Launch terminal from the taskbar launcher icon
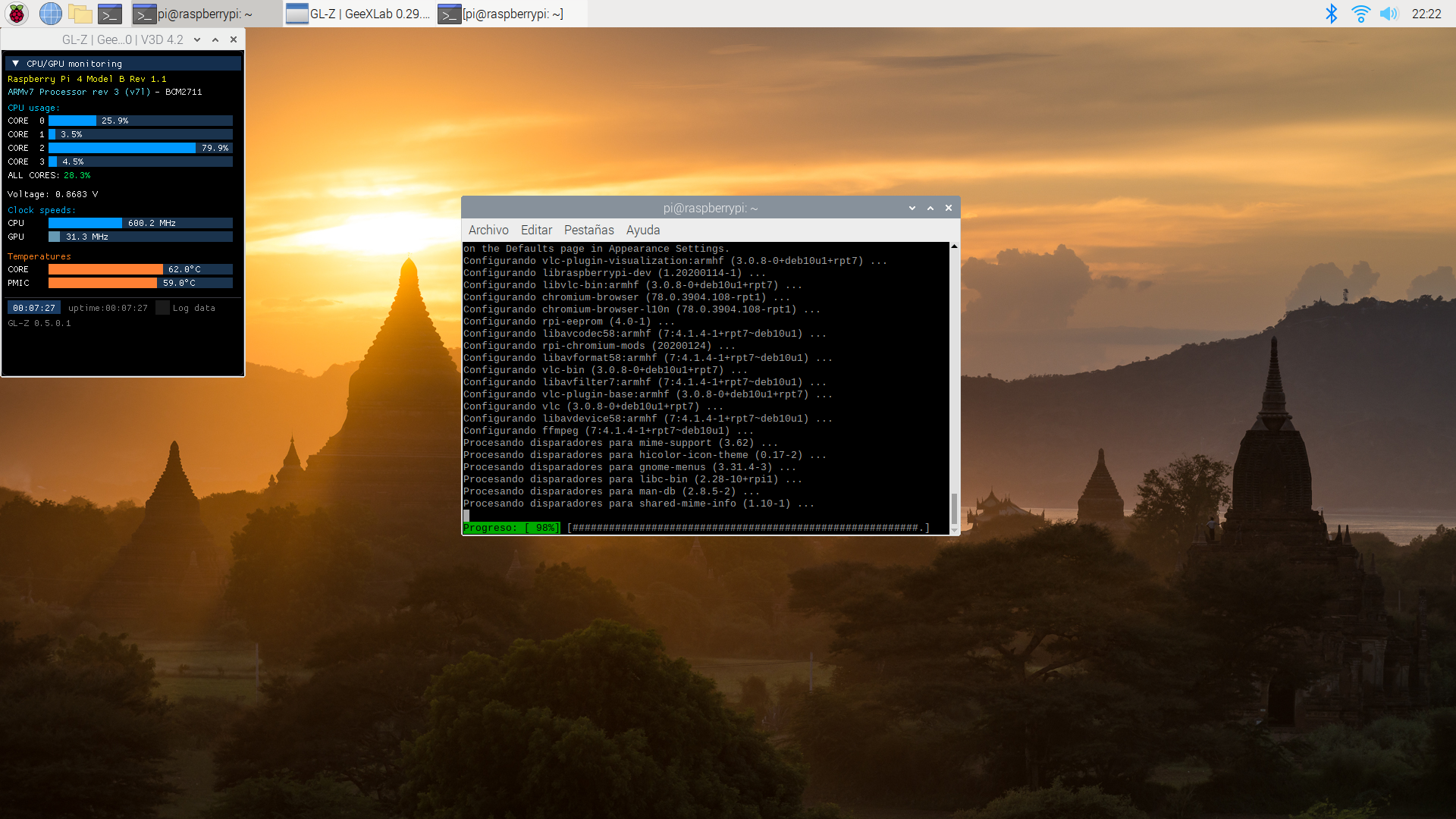 pyautogui.click(x=110, y=14)
